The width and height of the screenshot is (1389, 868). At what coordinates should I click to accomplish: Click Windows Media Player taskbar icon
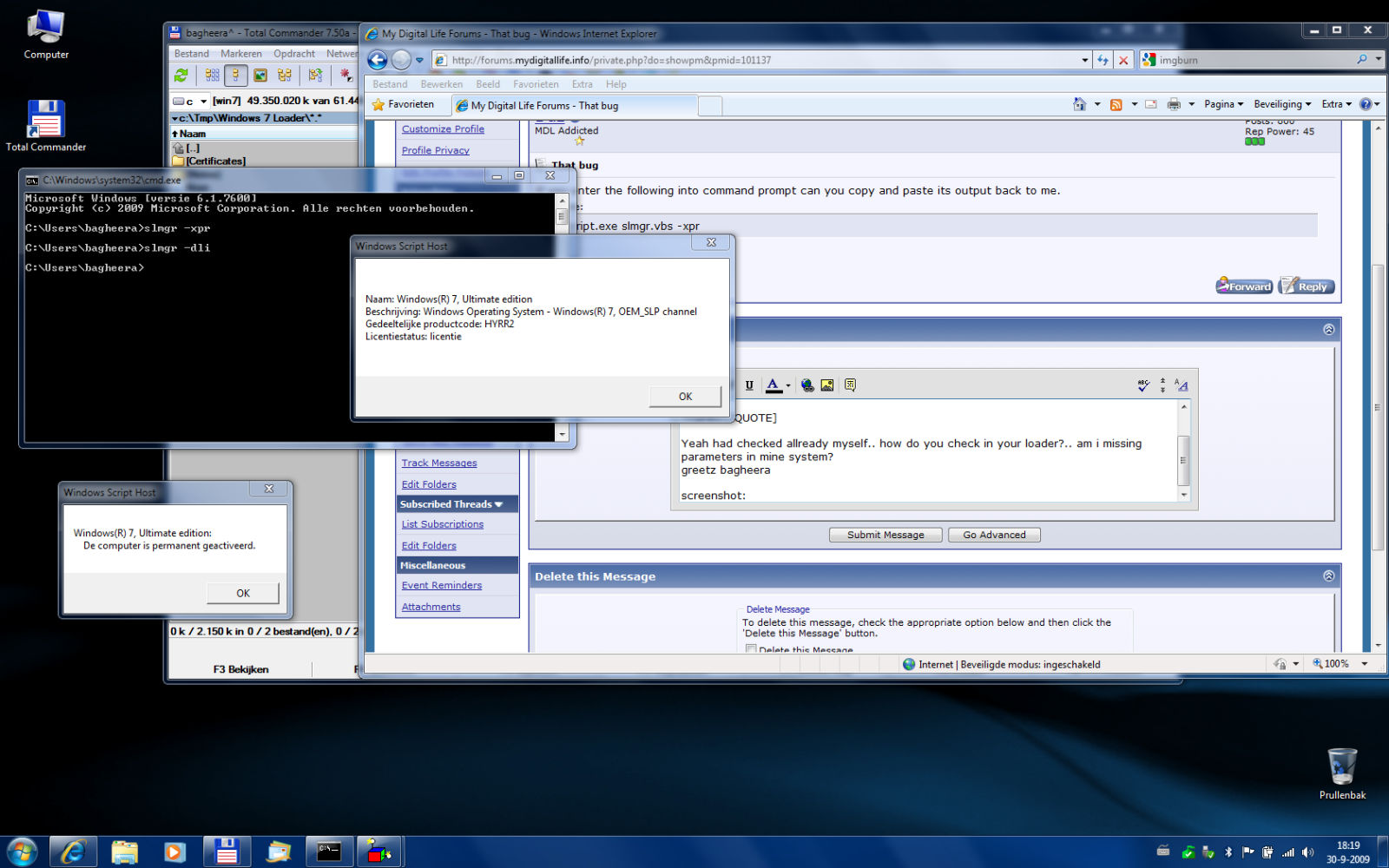(x=174, y=852)
